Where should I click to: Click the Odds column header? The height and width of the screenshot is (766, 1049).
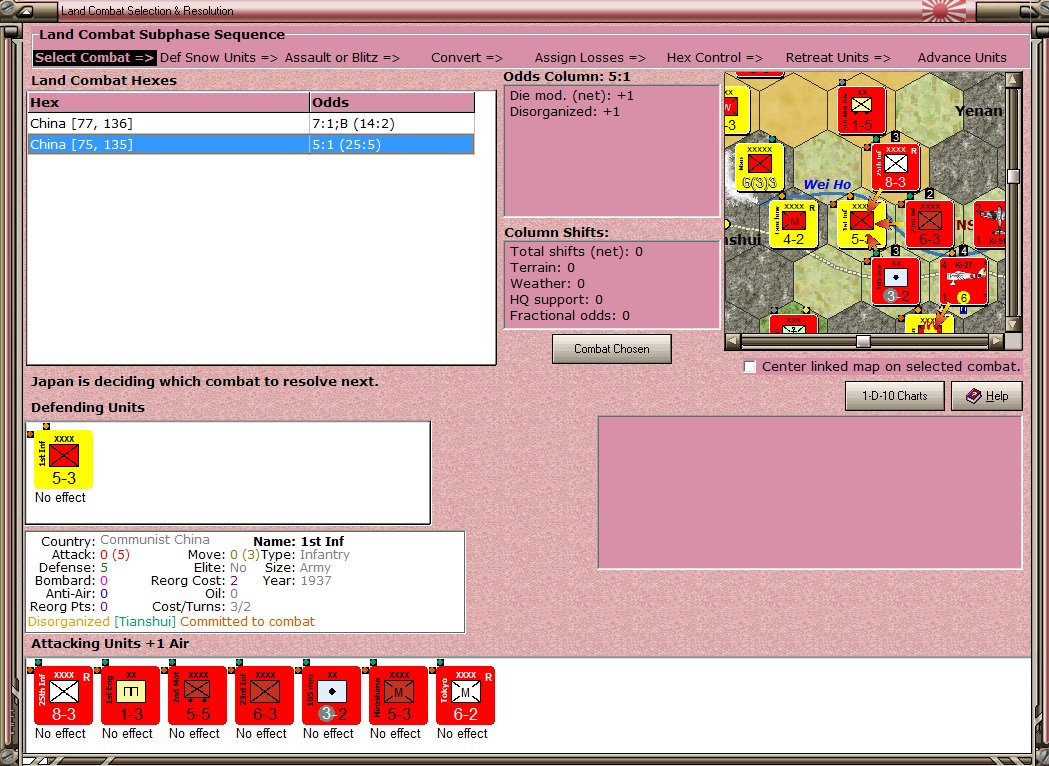click(392, 102)
